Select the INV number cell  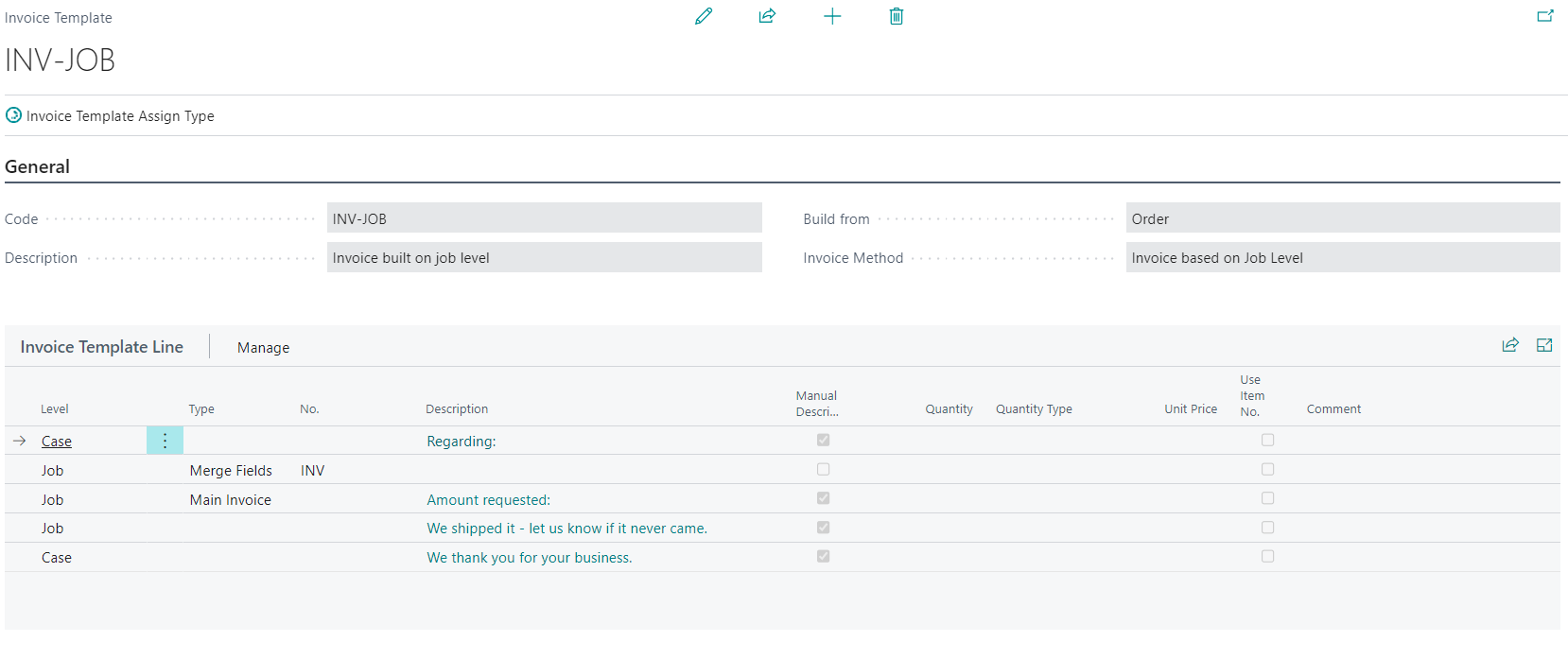[x=313, y=471]
